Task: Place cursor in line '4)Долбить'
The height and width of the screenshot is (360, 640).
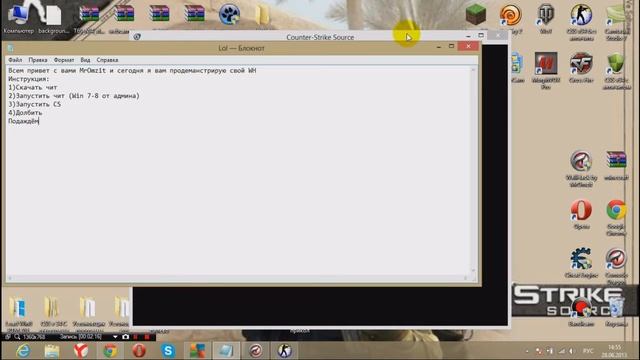Action: click(x=25, y=113)
